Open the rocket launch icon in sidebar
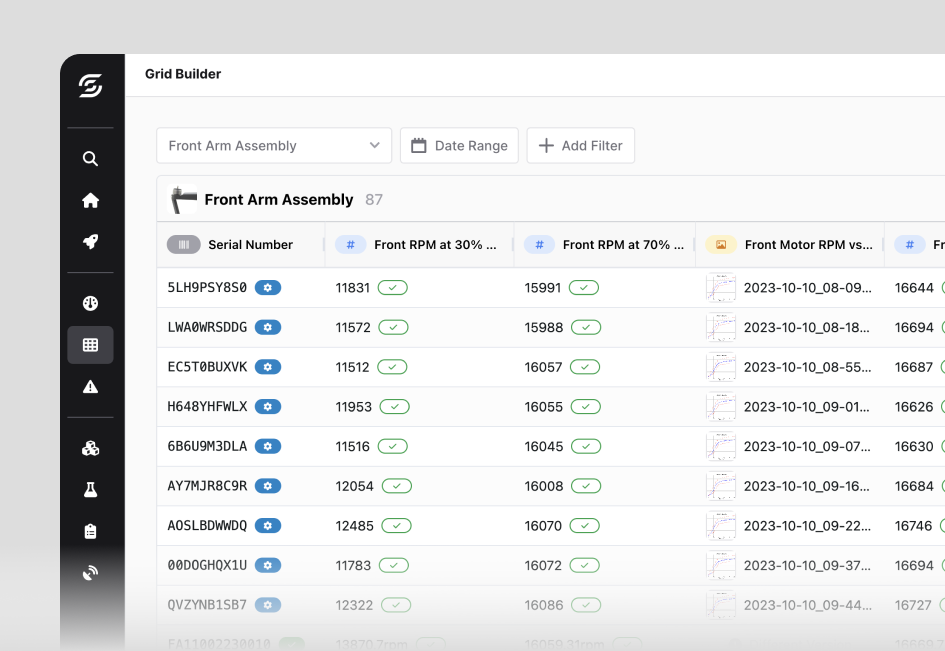Viewport: 945px width, 651px height. point(90,242)
